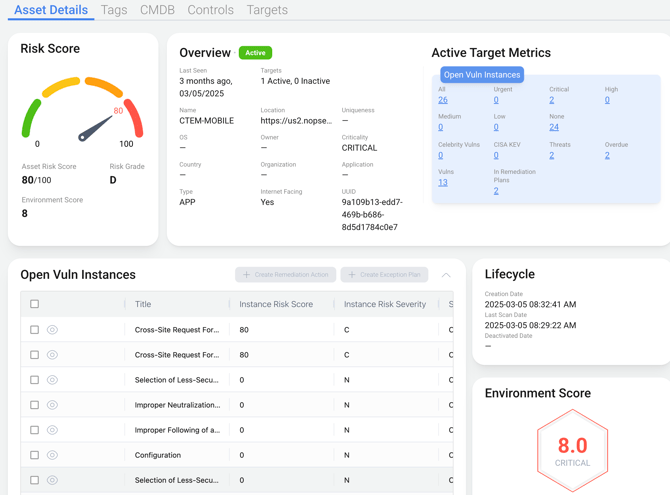Click eye icon in the Configuration row
Screen dimensions: 670x495
pyautogui.click(x=52, y=455)
